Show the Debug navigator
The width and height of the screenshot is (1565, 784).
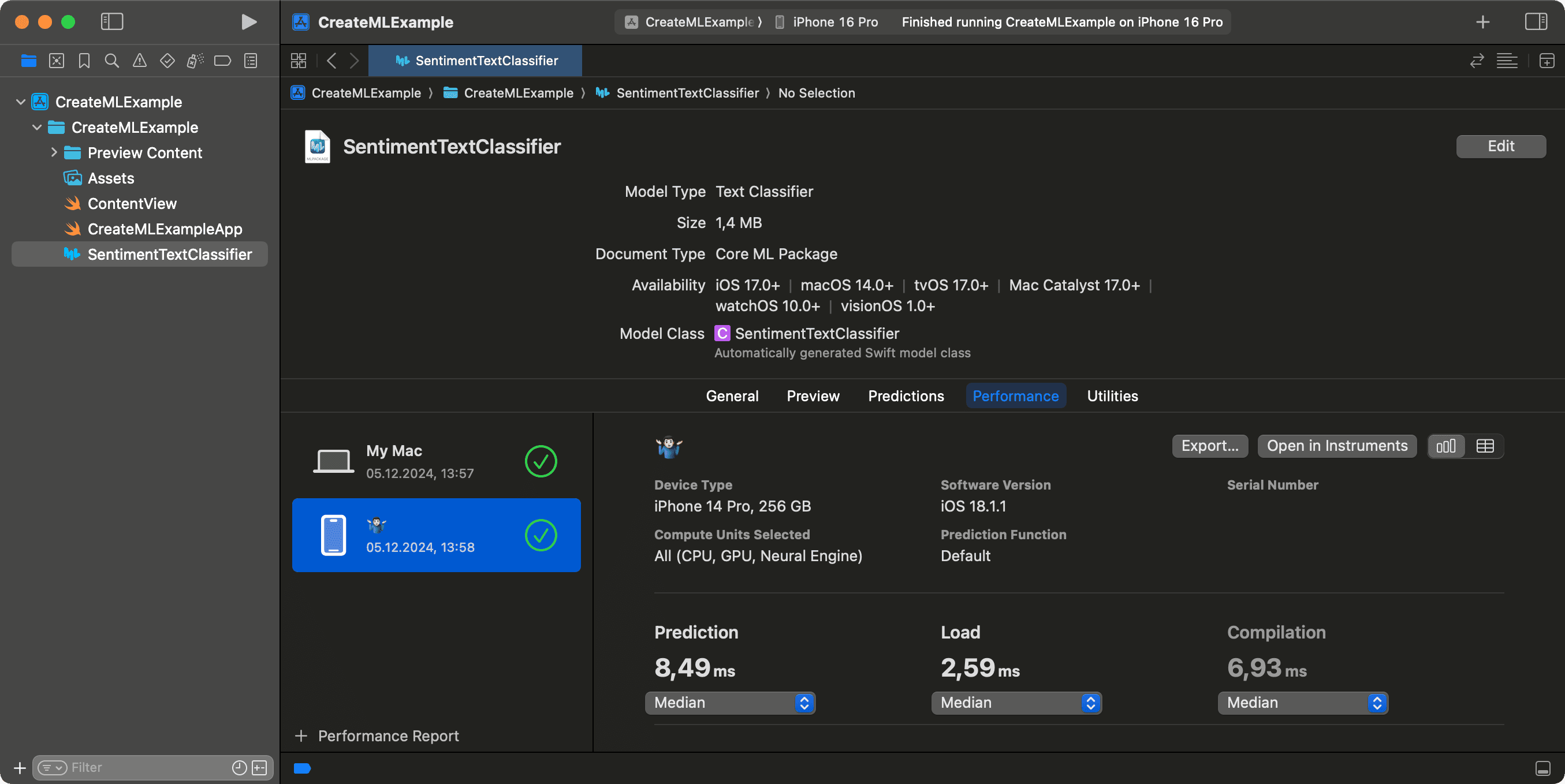click(x=195, y=61)
